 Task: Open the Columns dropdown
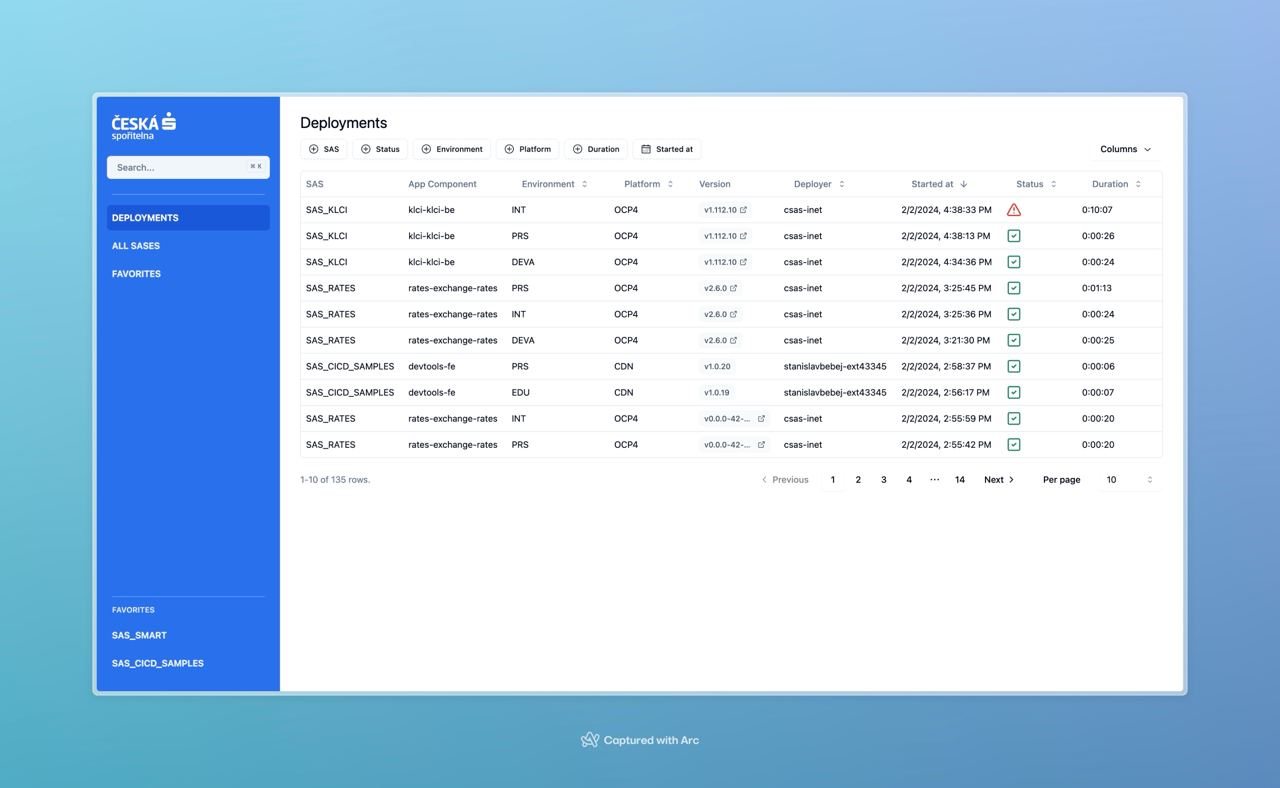(1126, 149)
